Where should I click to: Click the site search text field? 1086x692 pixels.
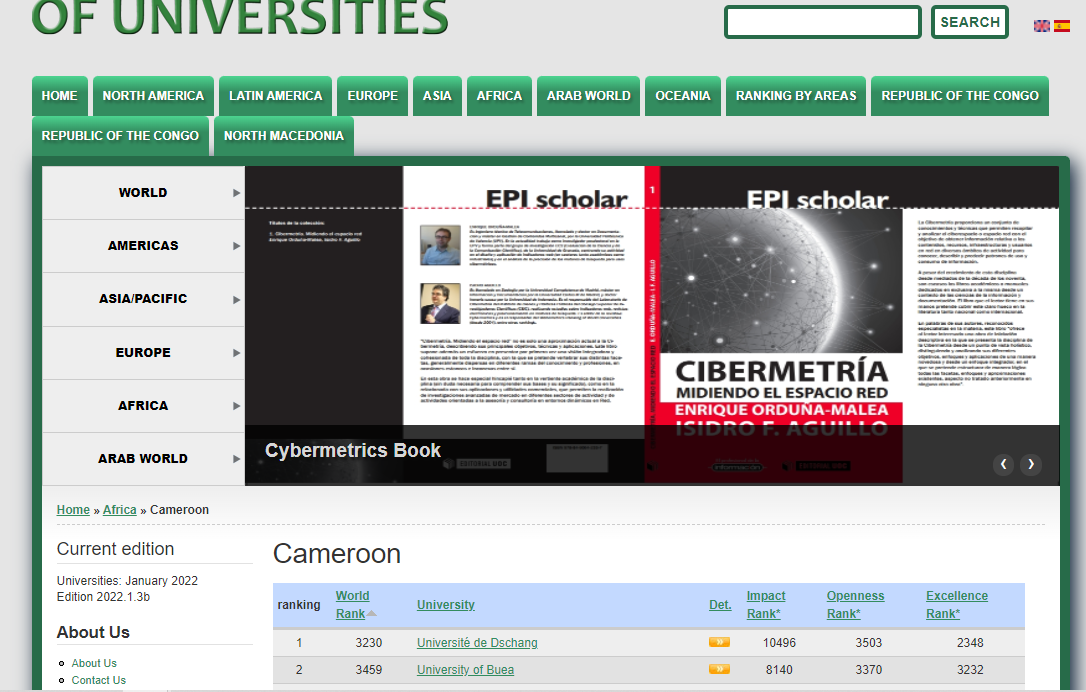tap(823, 22)
